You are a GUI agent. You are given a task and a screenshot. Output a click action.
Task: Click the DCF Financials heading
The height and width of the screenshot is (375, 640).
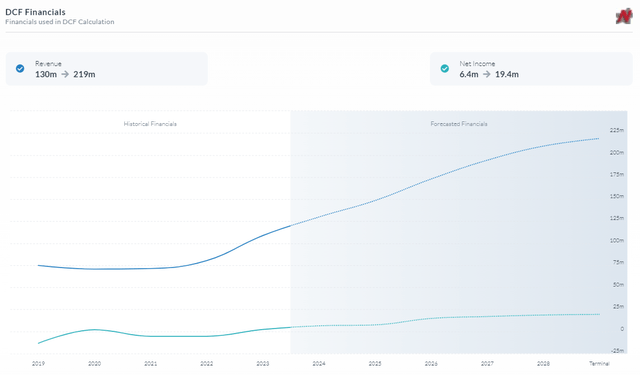coord(35,12)
